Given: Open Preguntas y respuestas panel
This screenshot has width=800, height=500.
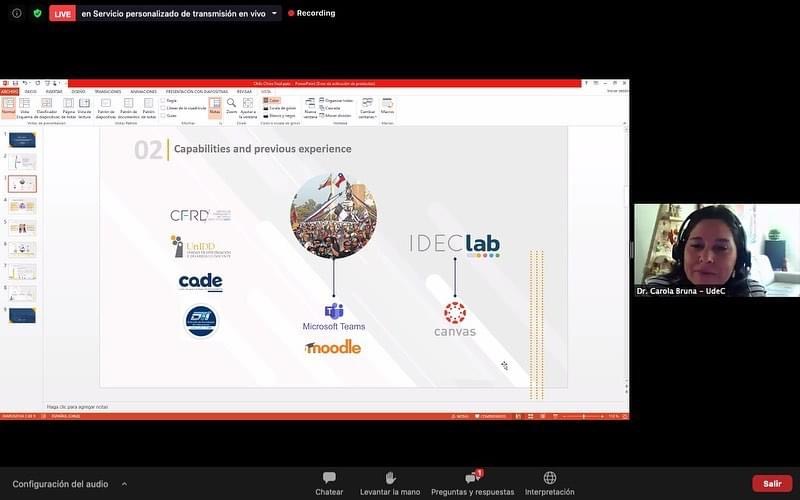Looking at the screenshot, I should [x=472, y=484].
